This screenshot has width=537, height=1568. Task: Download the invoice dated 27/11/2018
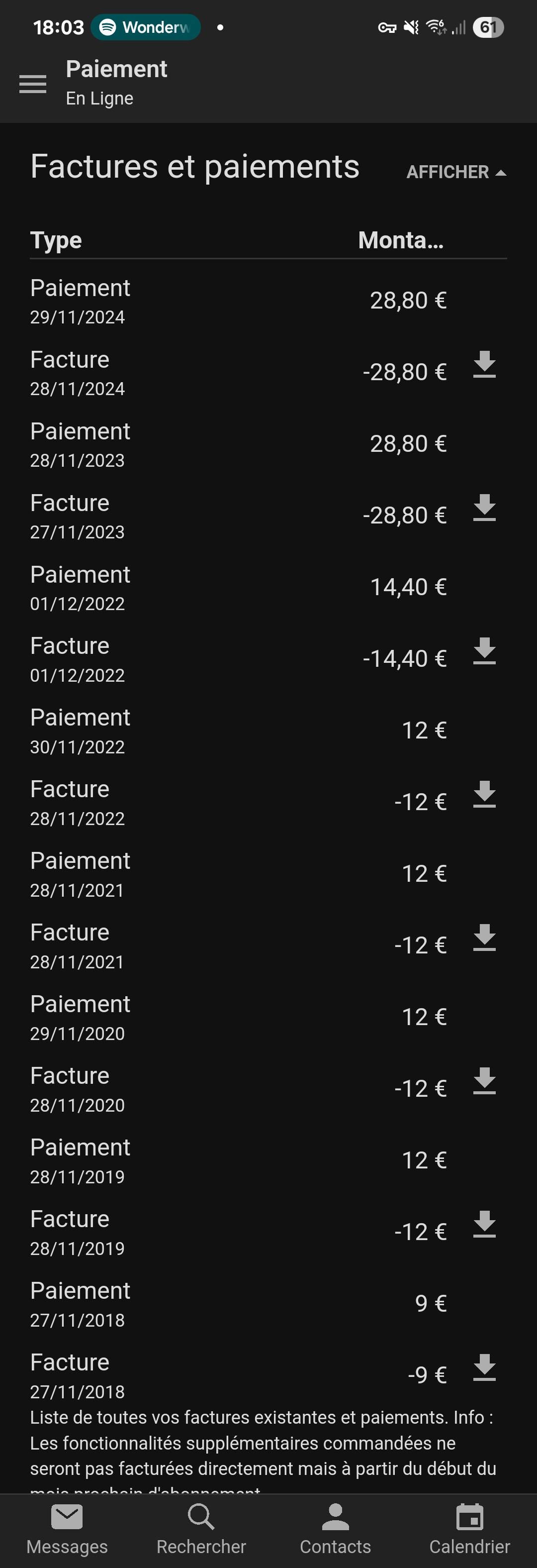[x=484, y=1368]
